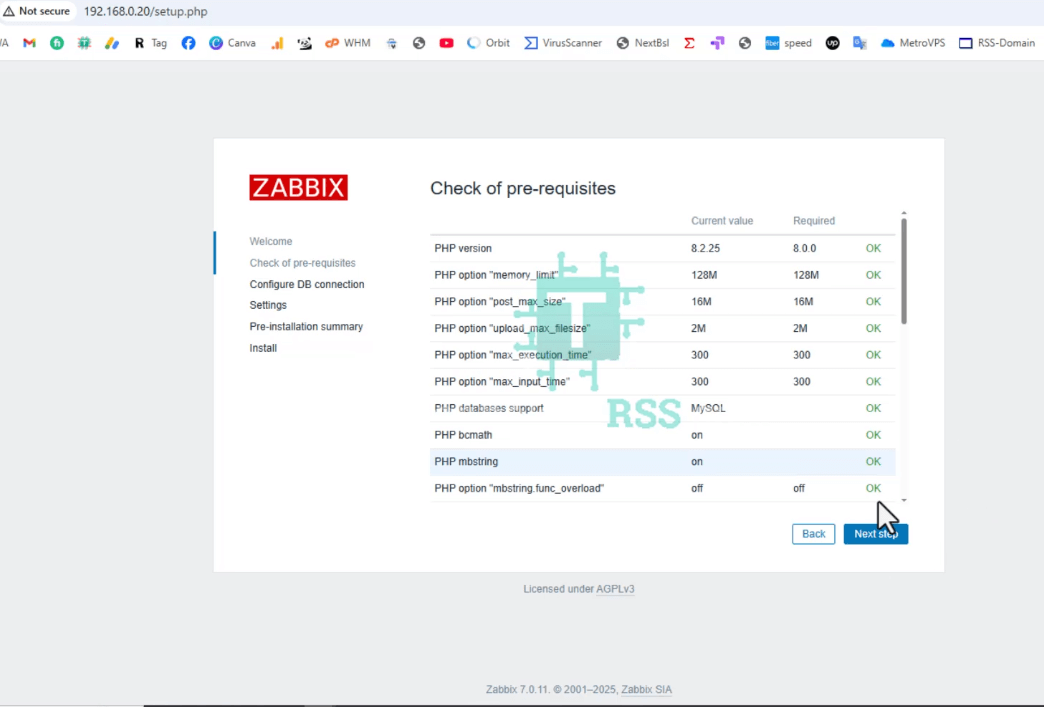Select Install step in sidebar
The width and height of the screenshot is (1044, 707).
click(x=263, y=348)
